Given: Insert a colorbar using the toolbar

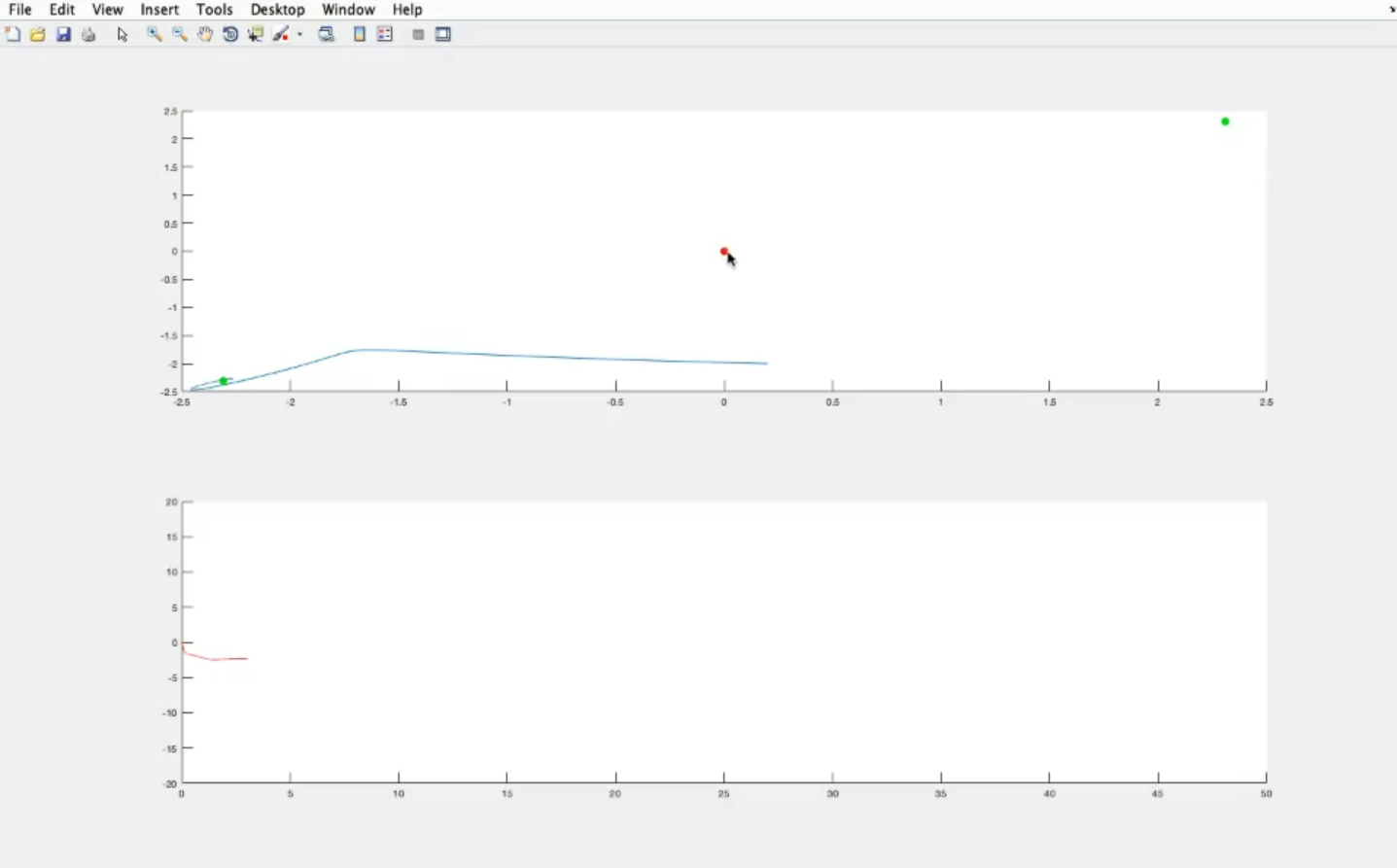Looking at the screenshot, I should tap(360, 34).
